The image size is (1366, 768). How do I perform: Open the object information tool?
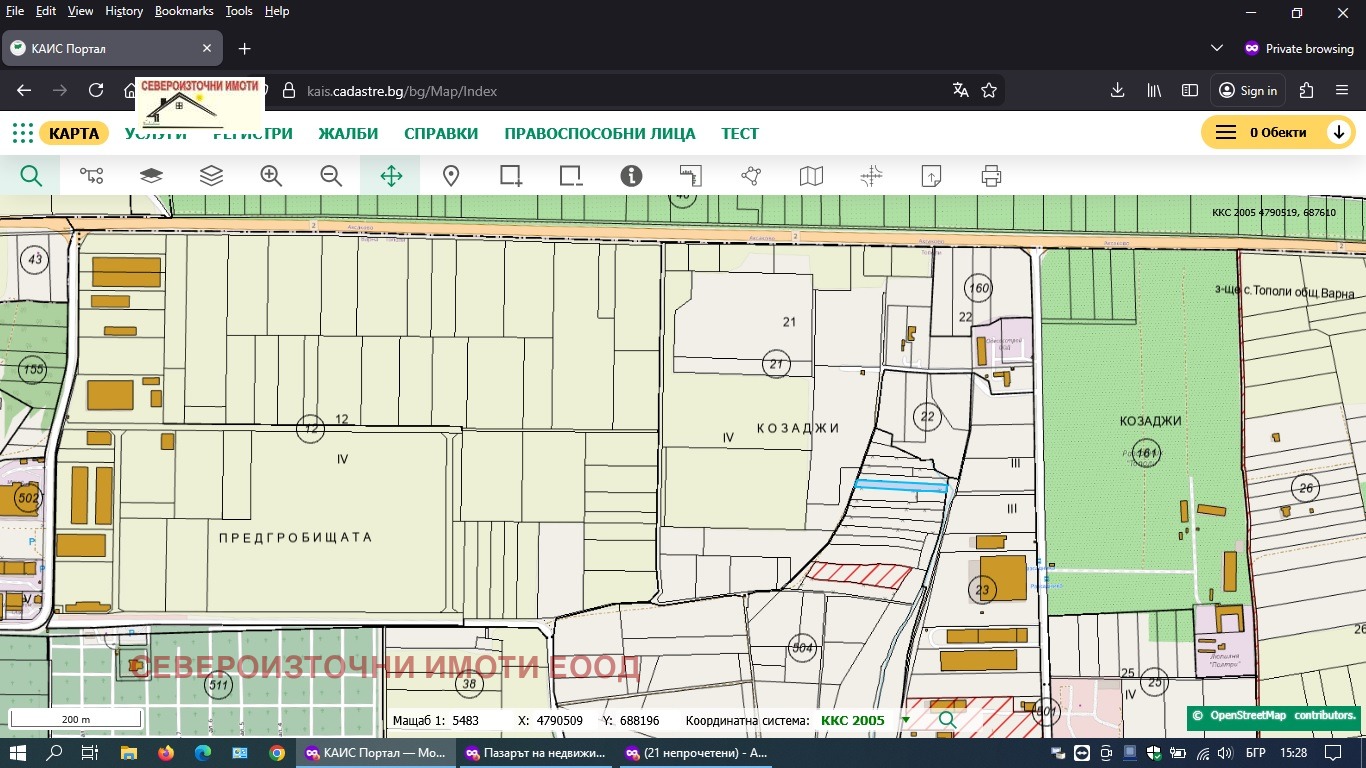click(631, 177)
